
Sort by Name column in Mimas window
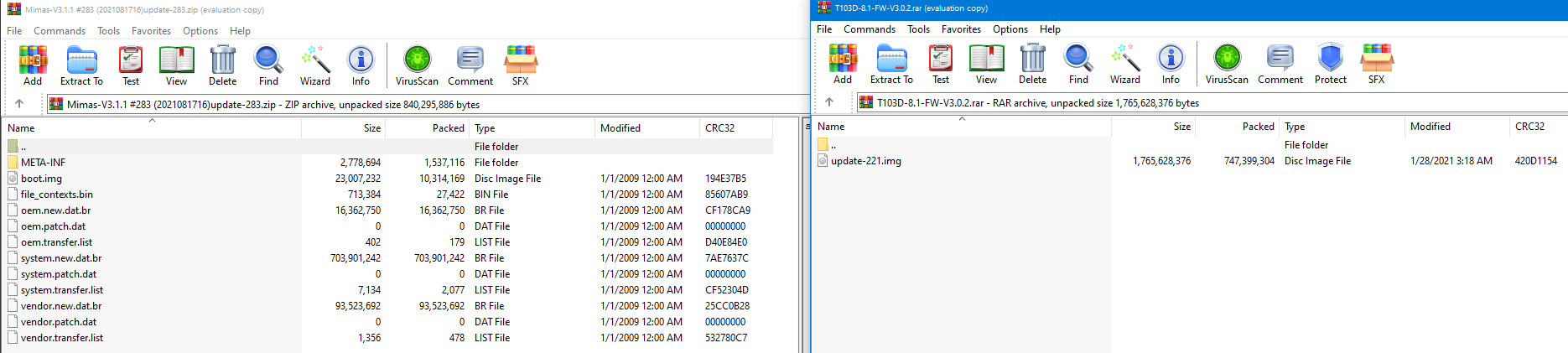click(153, 128)
